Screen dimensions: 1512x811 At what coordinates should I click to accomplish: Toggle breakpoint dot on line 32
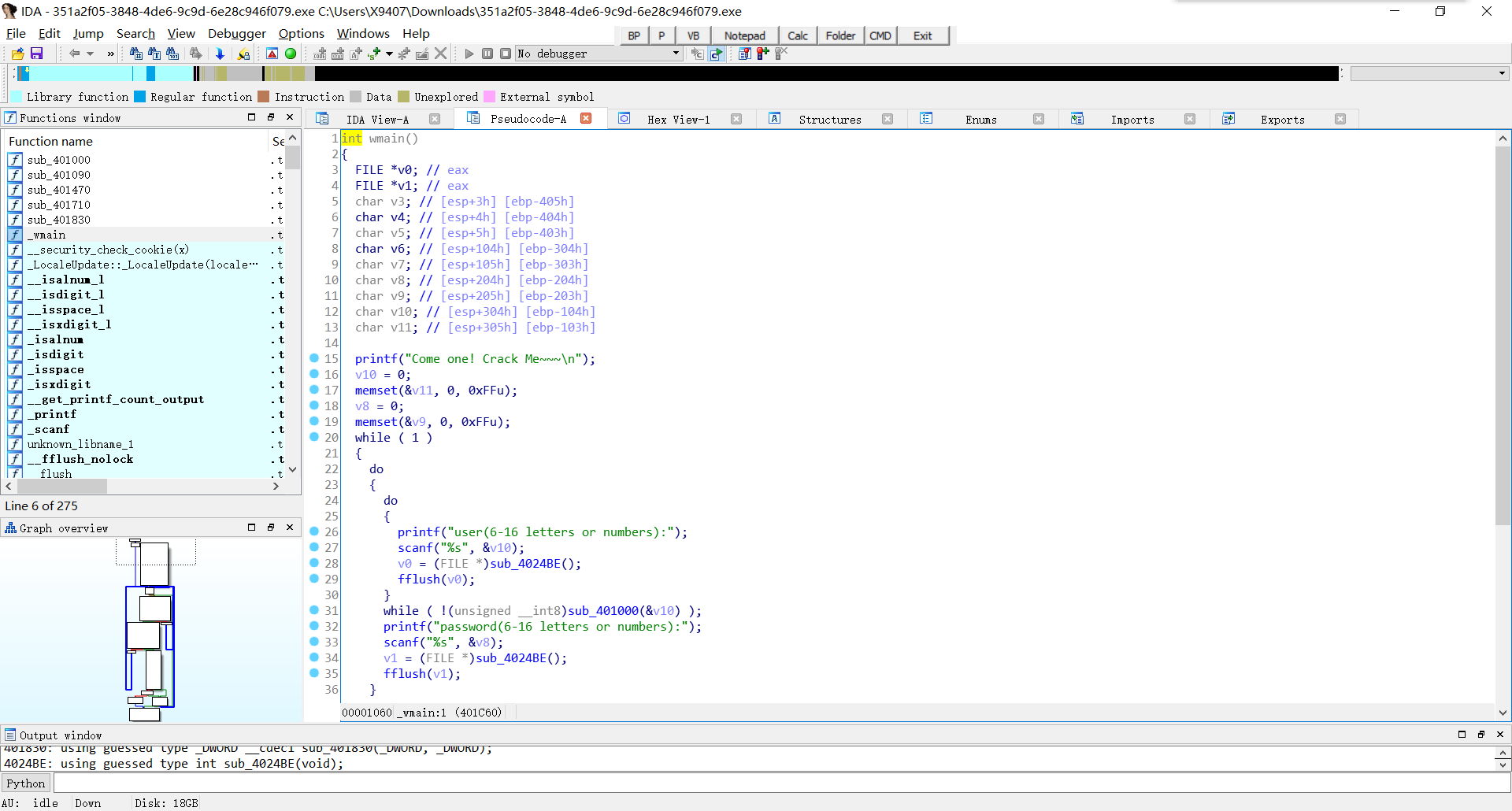(314, 626)
